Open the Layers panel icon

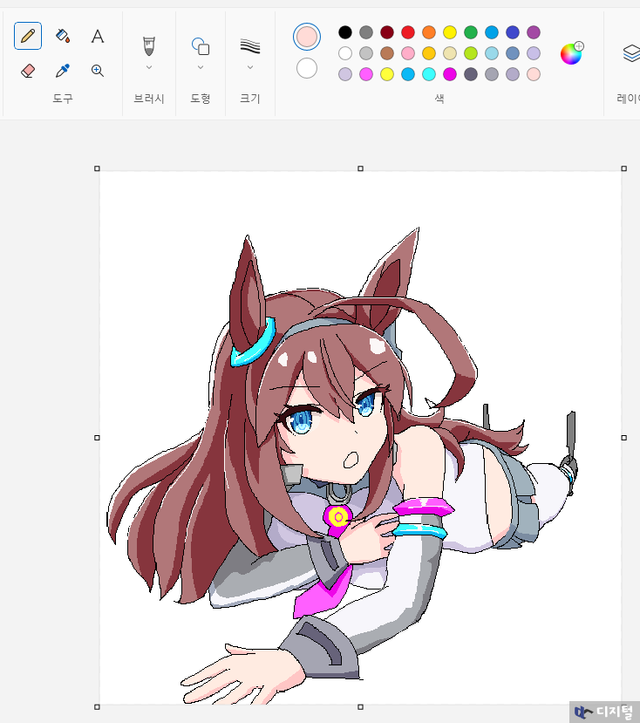(x=631, y=53)
